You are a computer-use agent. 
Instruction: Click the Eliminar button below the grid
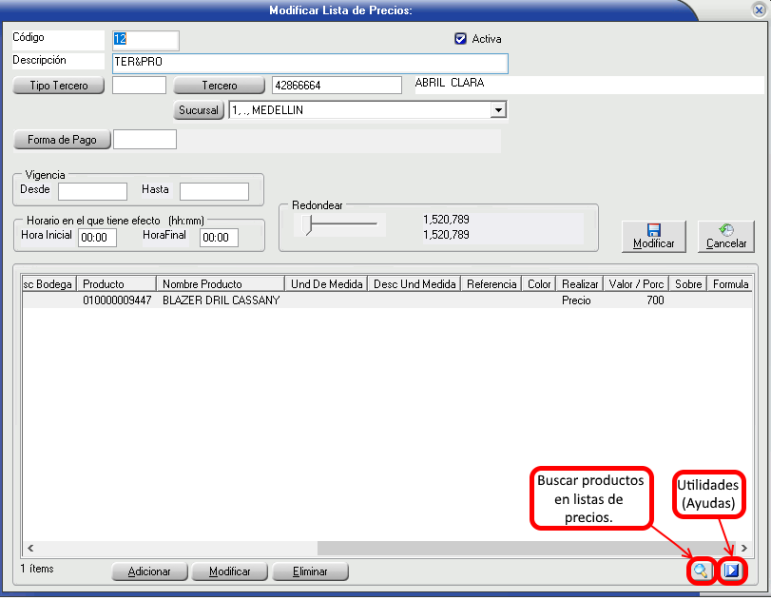tap(312, 572)
